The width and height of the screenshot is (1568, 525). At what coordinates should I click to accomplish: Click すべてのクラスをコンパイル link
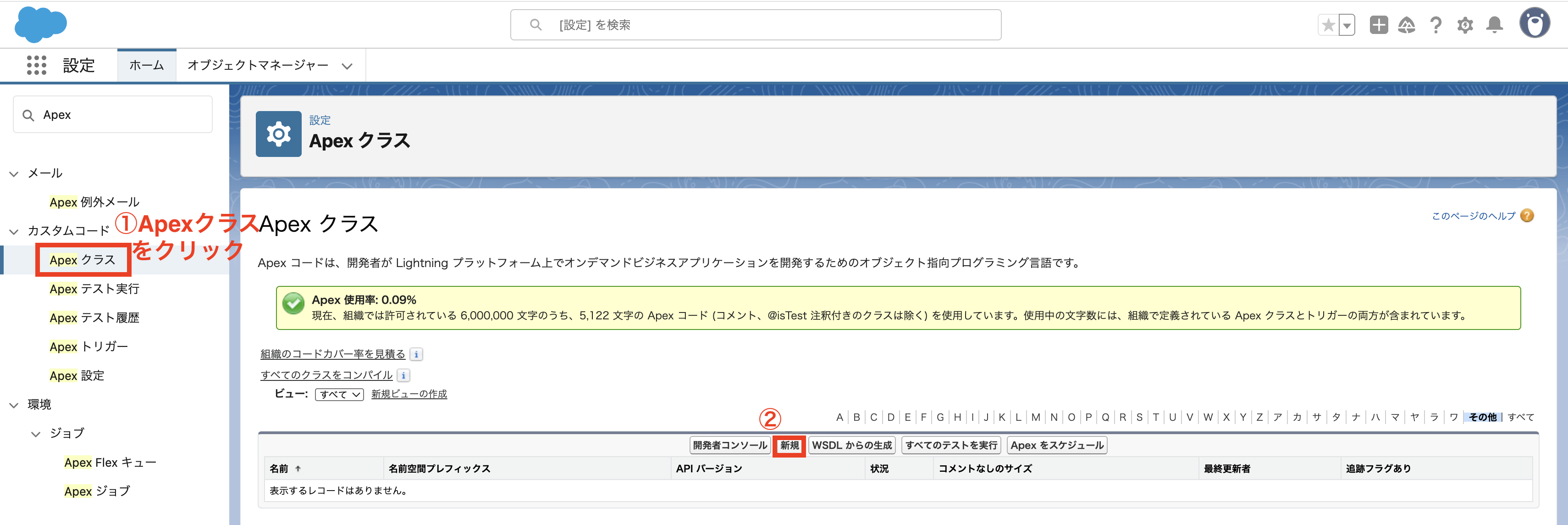point(326,375)
